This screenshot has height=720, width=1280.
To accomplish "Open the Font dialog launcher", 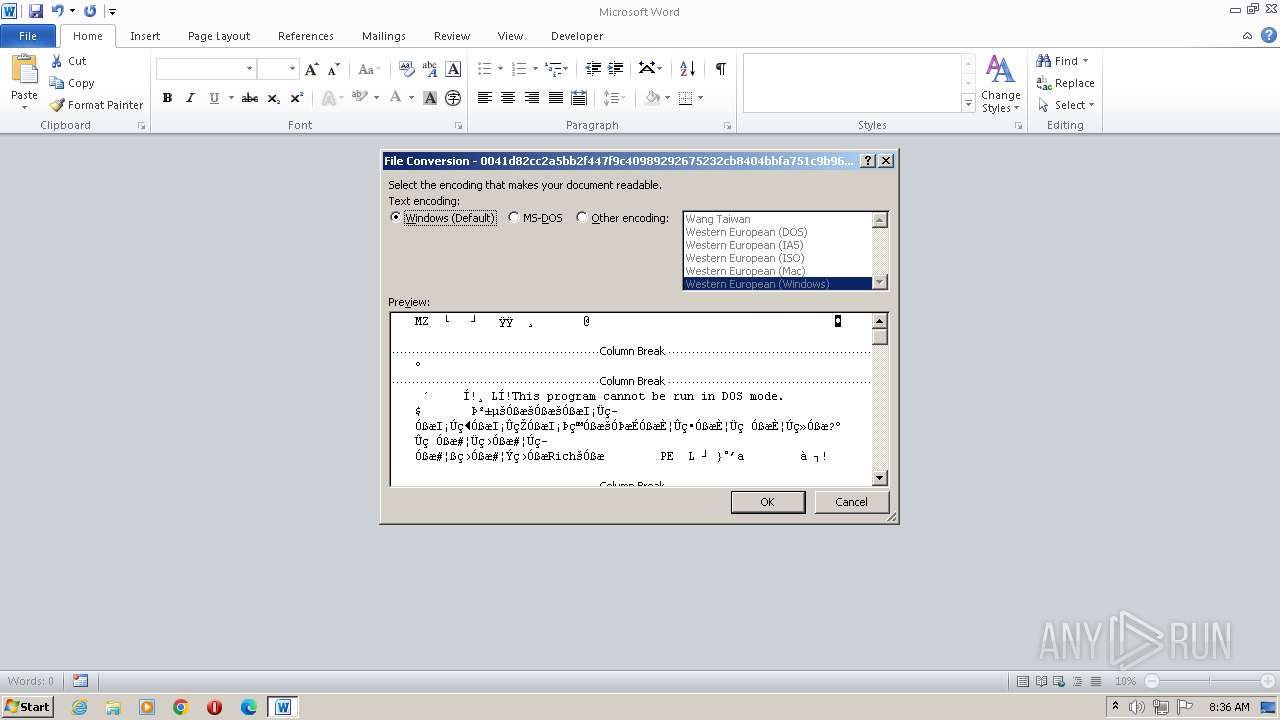I will [459, 126].
